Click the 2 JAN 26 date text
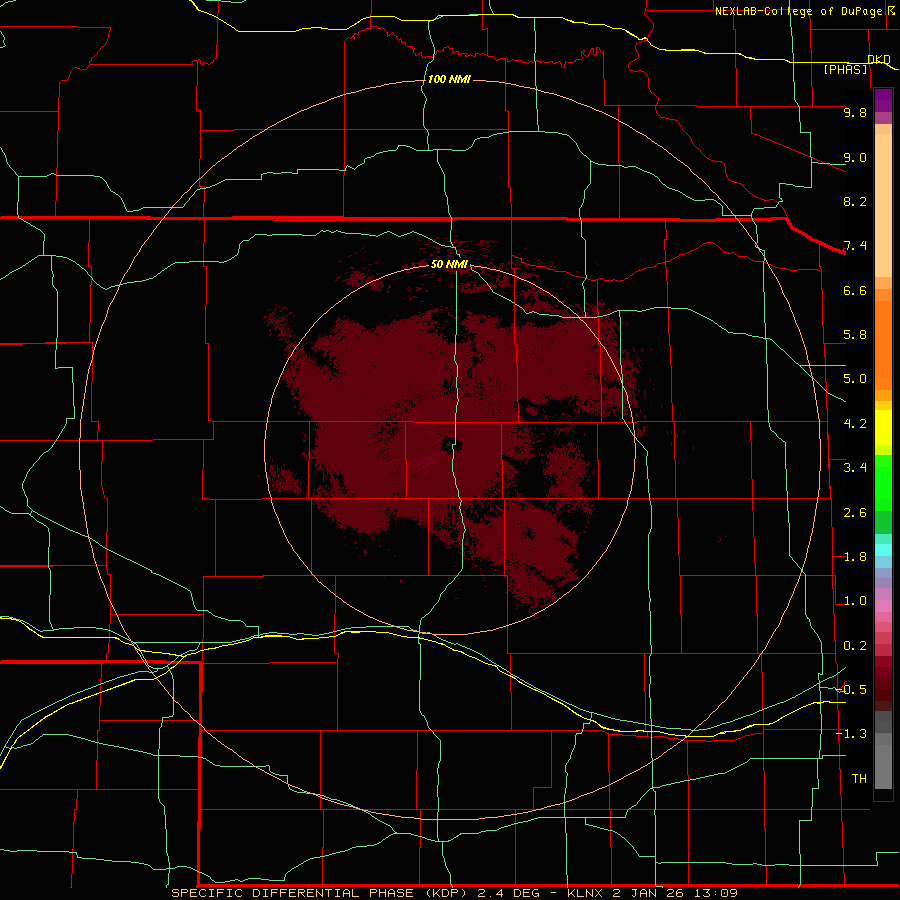This screenshot has height=900, width=900. click(x=650, y=893)
